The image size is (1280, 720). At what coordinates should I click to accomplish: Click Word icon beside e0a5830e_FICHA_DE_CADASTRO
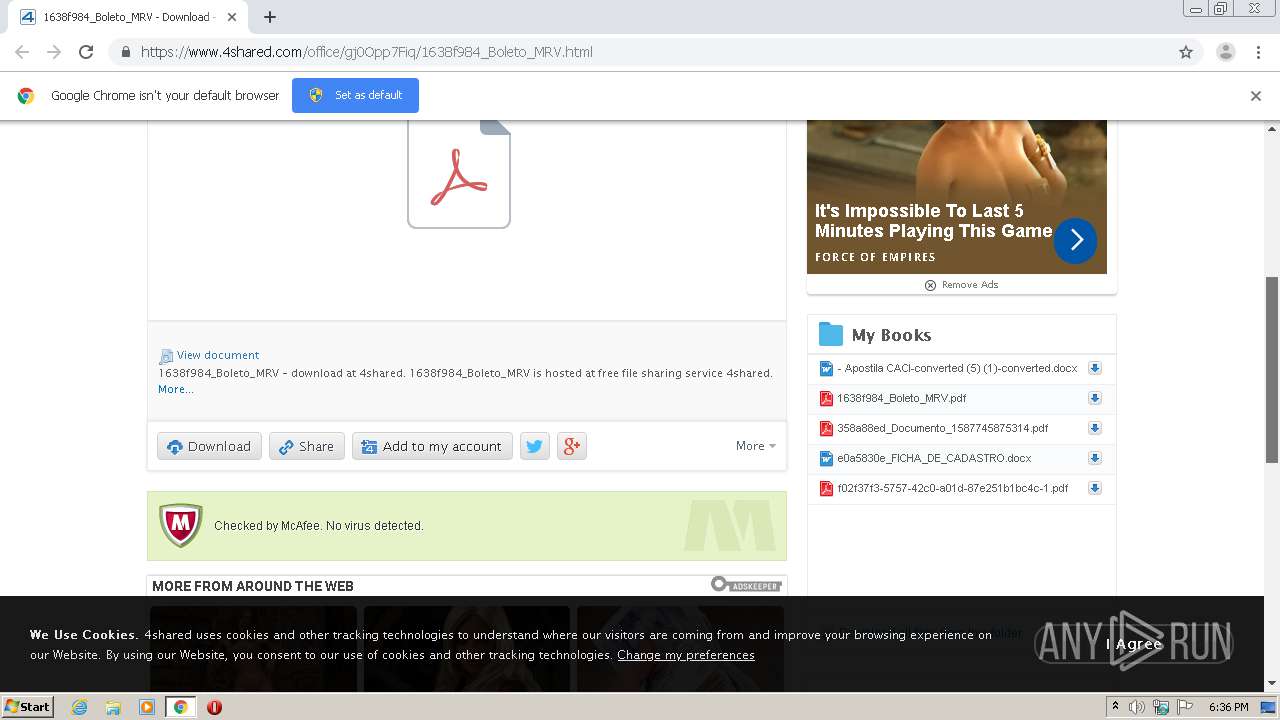[826, 458]
